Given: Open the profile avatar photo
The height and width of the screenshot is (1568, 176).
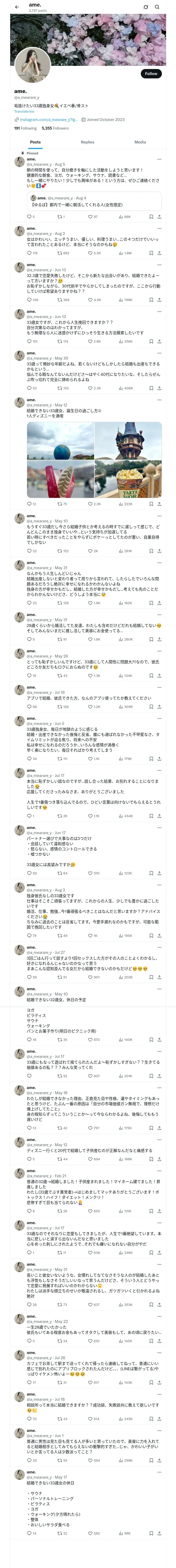Looking at the screenshot, I should pyautogui.click(x=32, y=65).
